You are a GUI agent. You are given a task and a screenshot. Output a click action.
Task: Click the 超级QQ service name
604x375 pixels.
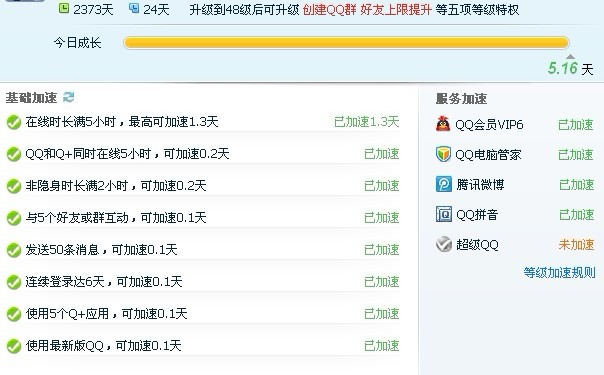(477, 244)
